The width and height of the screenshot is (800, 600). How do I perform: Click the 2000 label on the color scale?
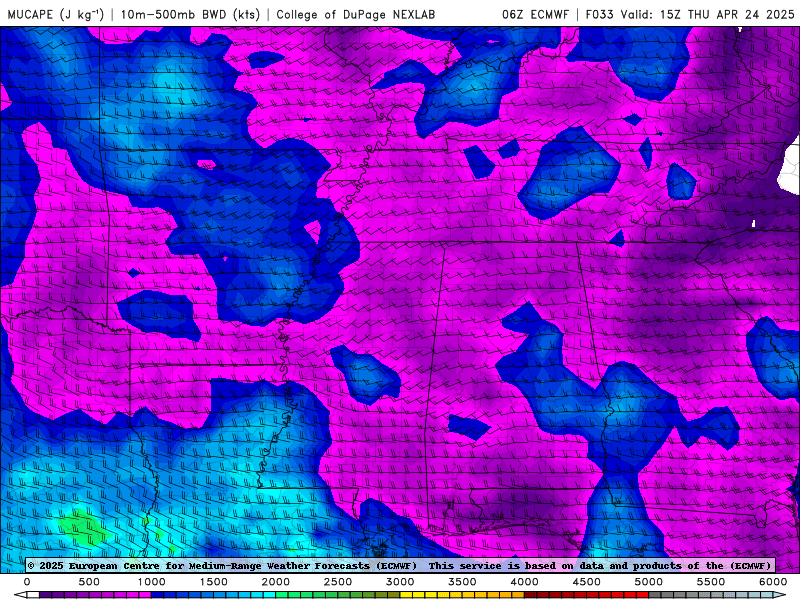tap(276, 582)
